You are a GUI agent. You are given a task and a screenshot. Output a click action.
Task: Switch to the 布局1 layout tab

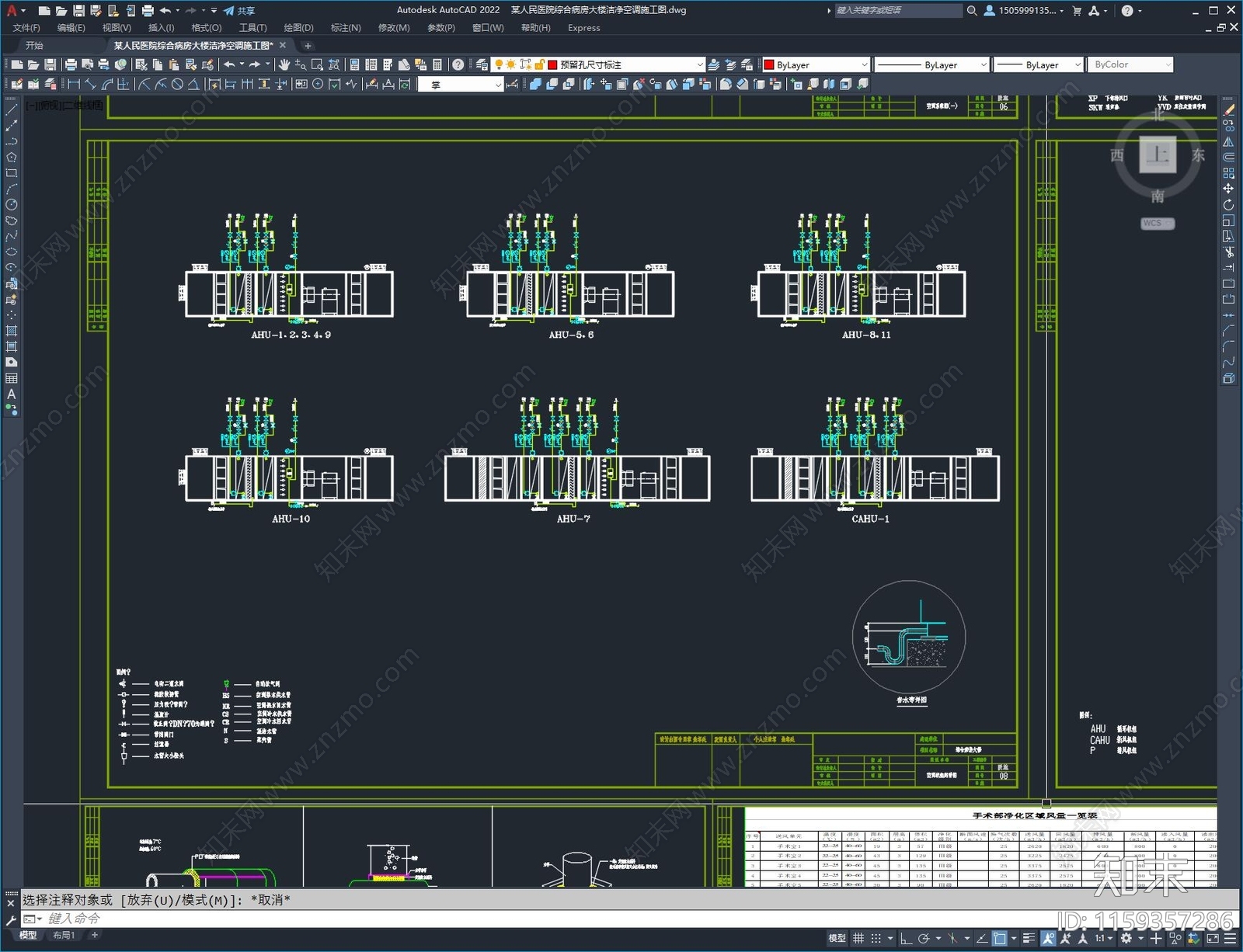point(64,935)
